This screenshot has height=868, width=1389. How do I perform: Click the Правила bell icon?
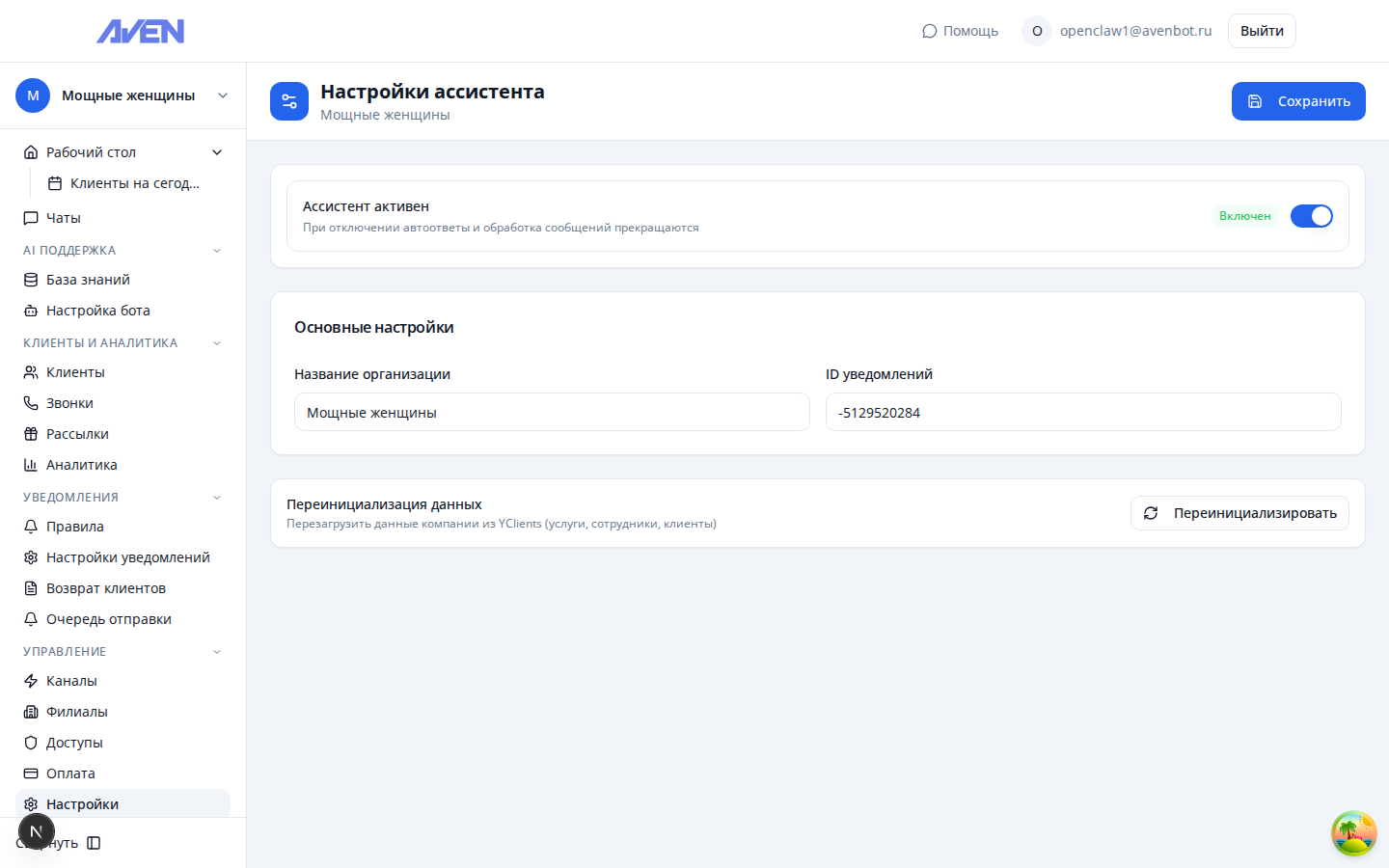coord(30,526)
